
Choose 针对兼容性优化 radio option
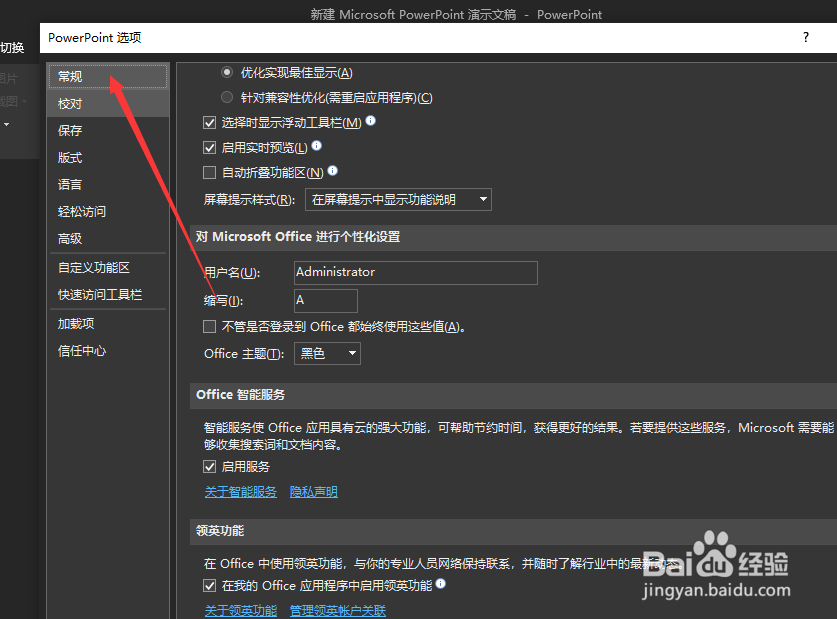(227, 97)
